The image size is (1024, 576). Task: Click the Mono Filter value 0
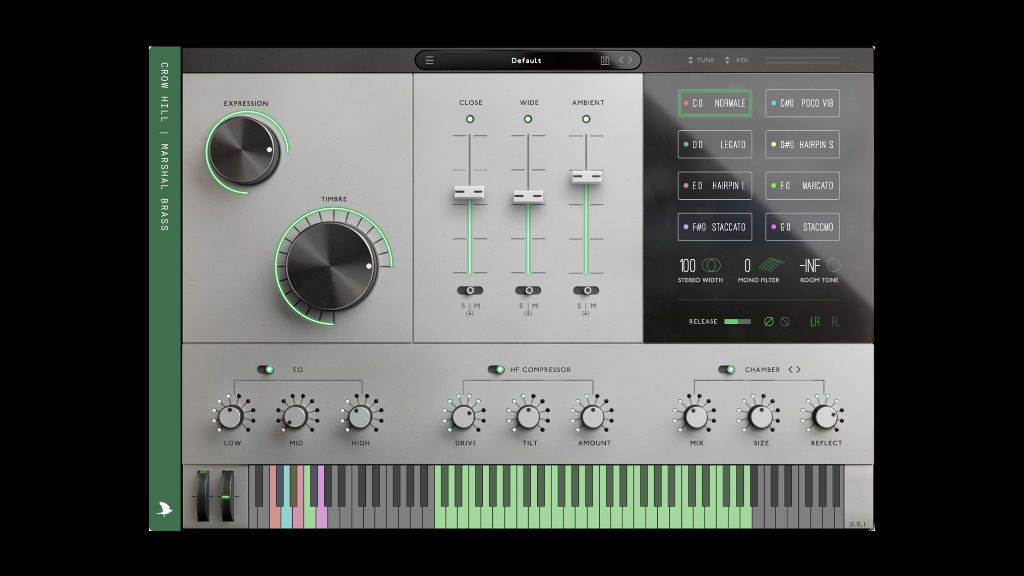(x=747, y=266)
